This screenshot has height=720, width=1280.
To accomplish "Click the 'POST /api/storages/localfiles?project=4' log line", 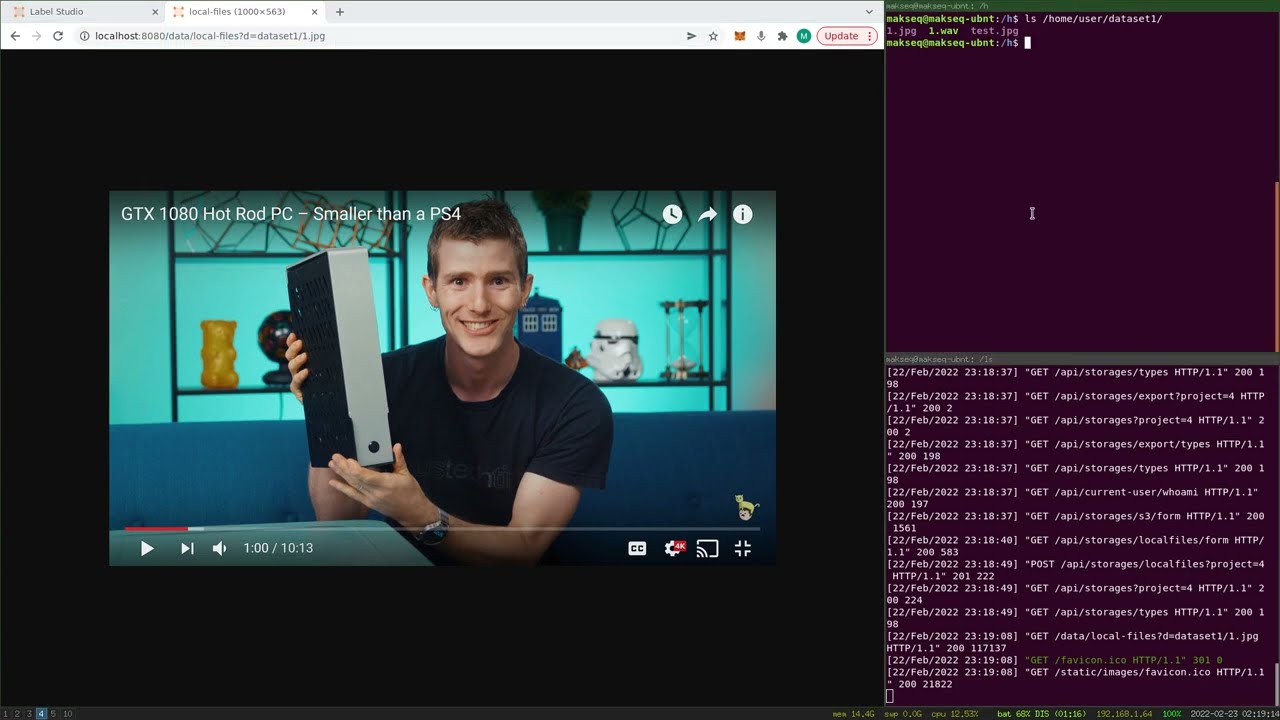I will tap(1075, 570).
